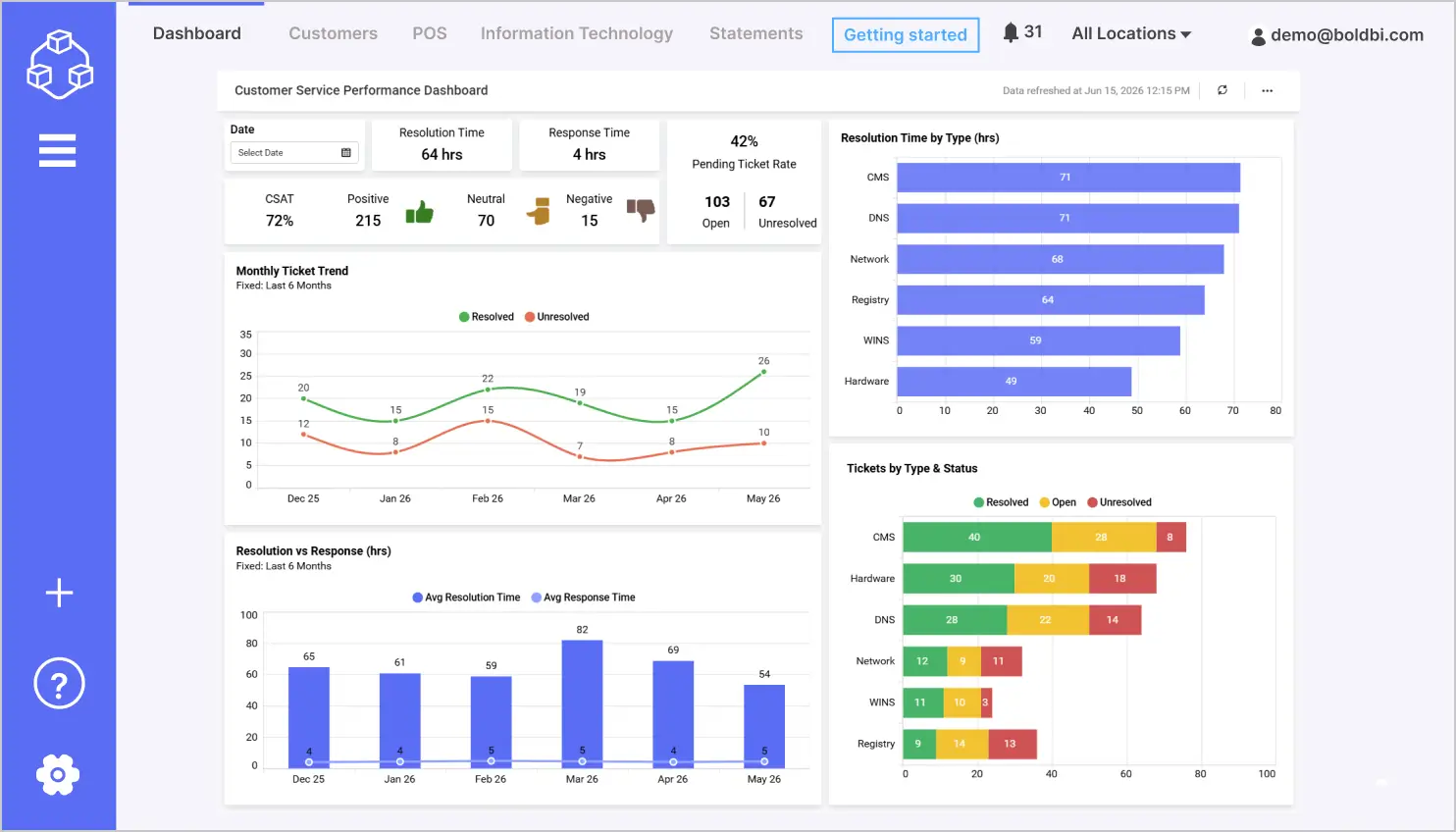Select the Network bar showing 68
The width and height of the screenshot is (1456, 832).
(x=1061, y=259)
